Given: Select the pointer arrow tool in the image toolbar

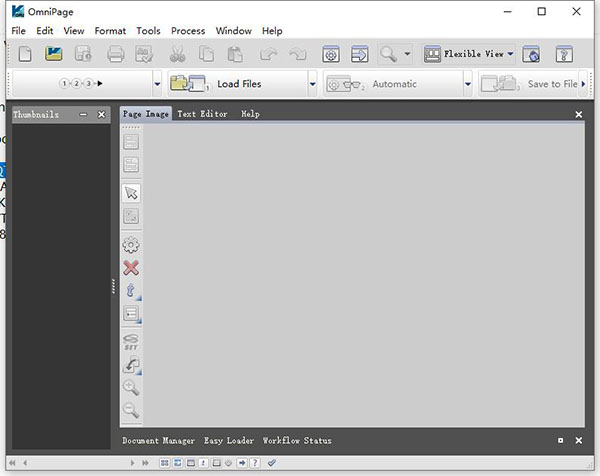Looking at the screenshot, I should point(131,193).
